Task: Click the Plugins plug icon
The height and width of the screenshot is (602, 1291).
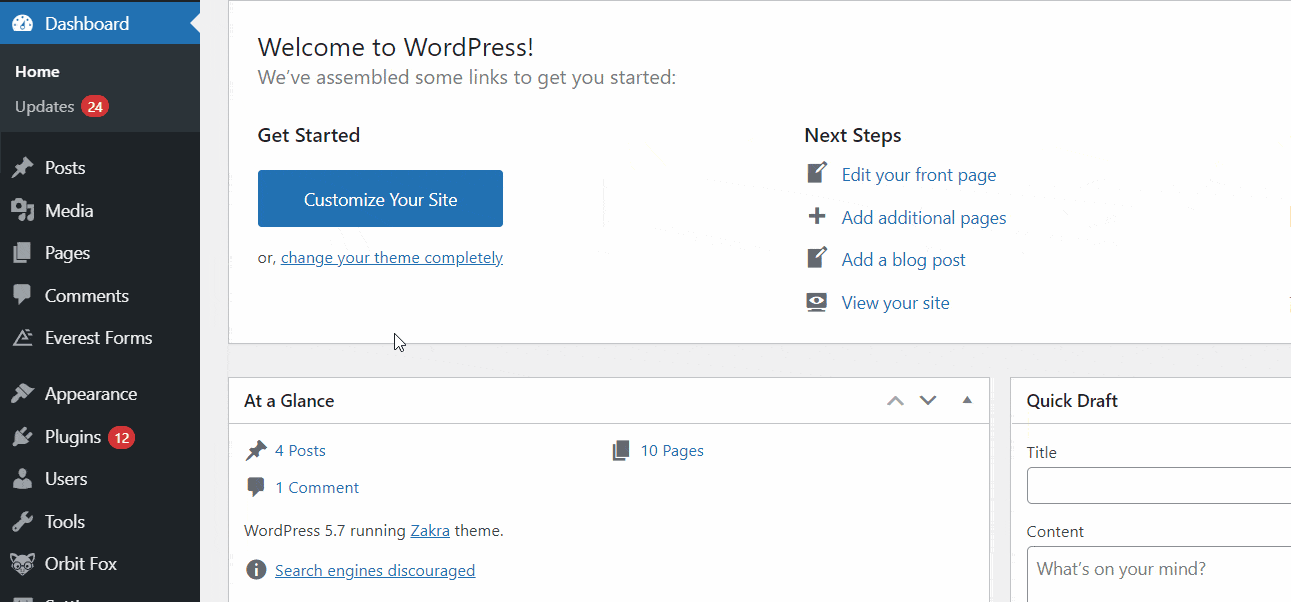Action: point(22,437)
